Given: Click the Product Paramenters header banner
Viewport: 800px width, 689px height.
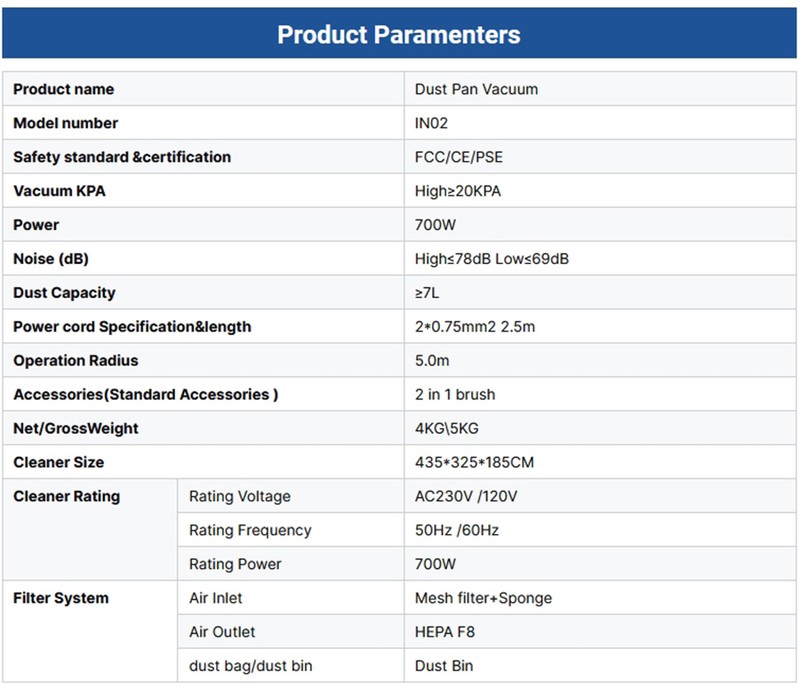Looking at the screenshot, I should [x=399, y=35].
